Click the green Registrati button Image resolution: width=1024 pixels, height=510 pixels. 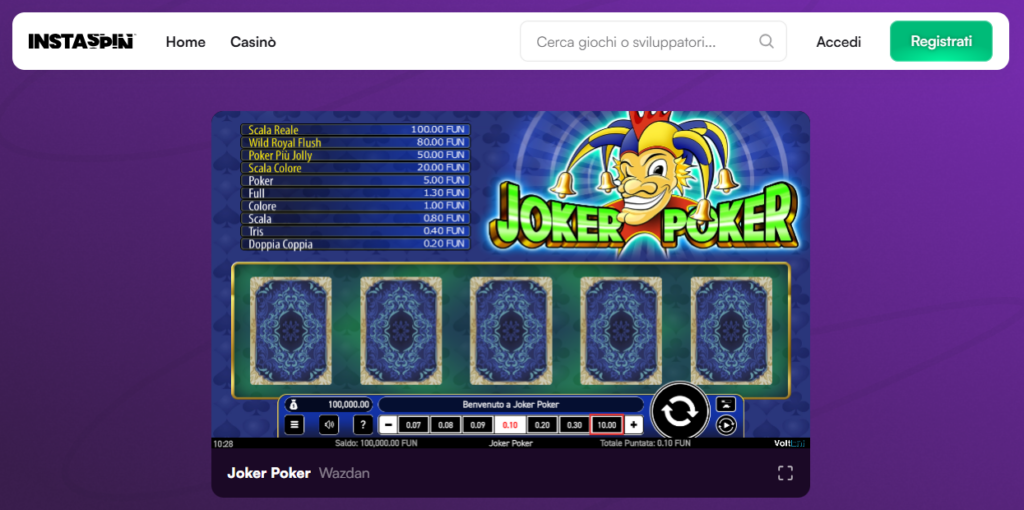[x=941, y=41]
